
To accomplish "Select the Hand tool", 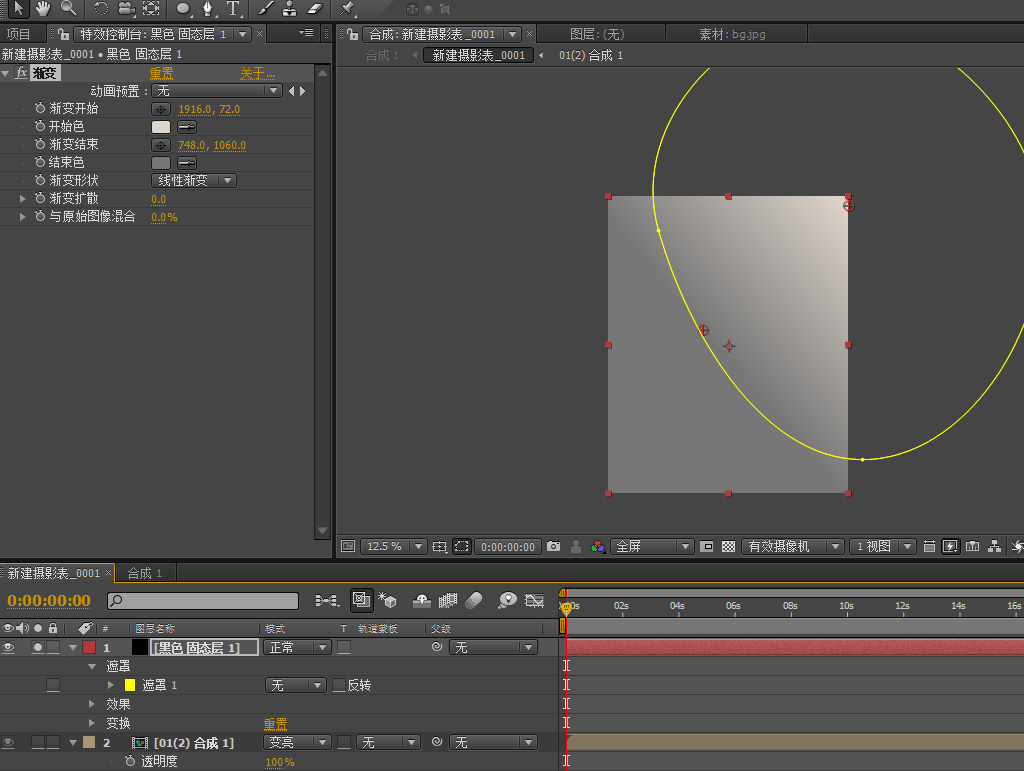I will pos(43,8).
